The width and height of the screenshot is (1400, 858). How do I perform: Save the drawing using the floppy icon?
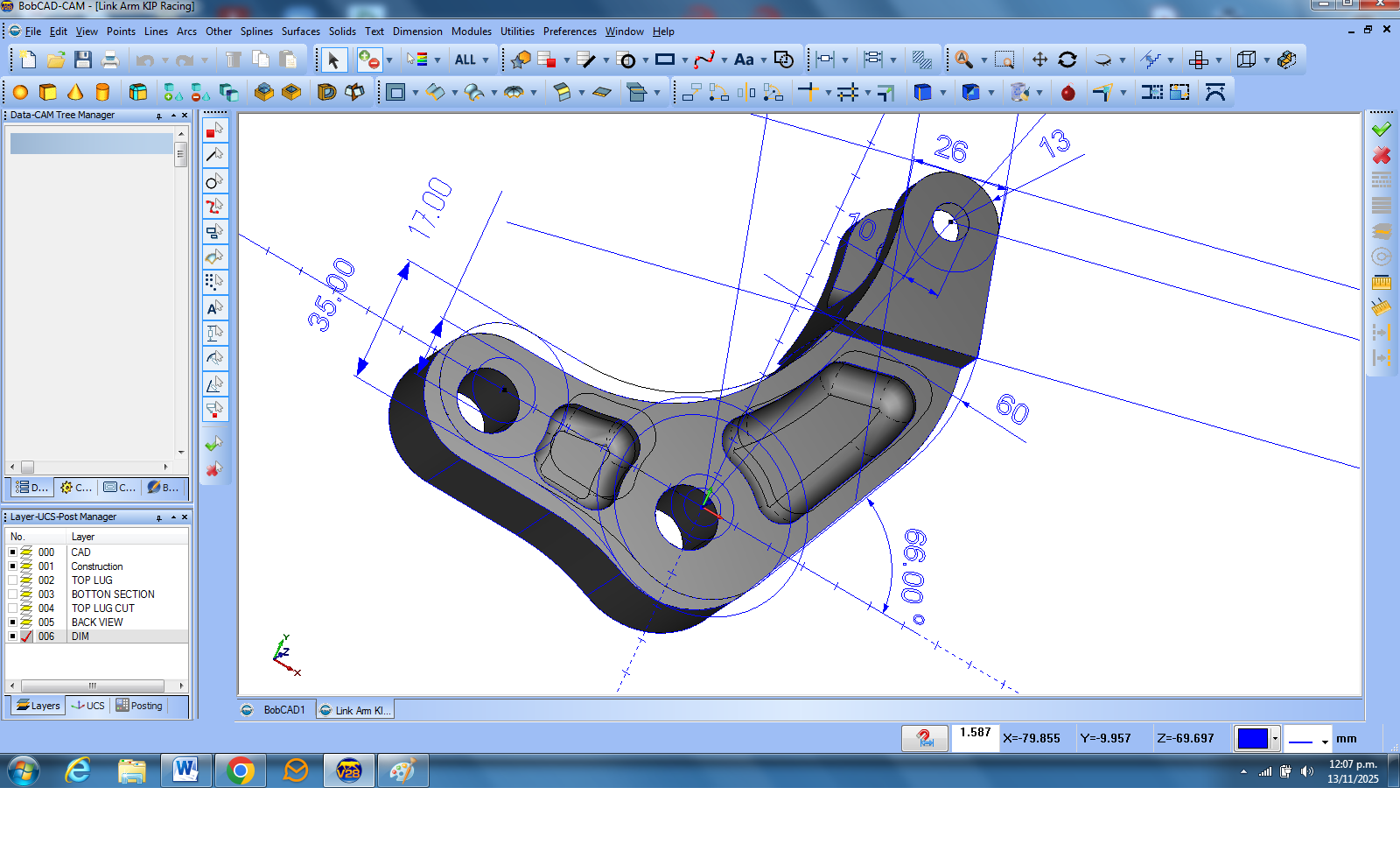tap(83, 60)
